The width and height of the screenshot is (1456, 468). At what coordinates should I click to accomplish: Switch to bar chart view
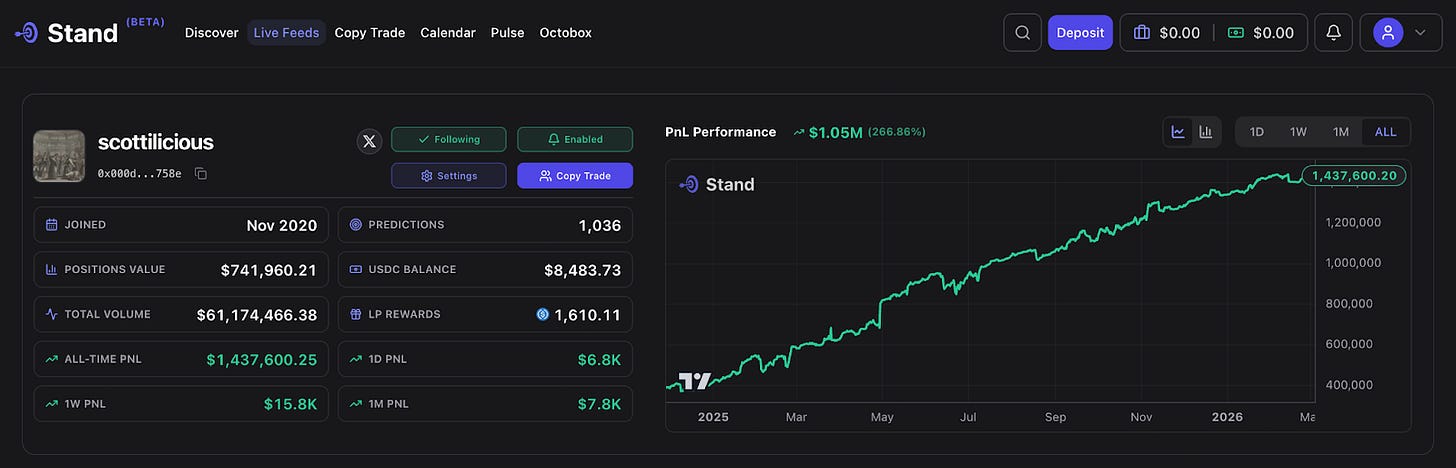[1206, 132]
